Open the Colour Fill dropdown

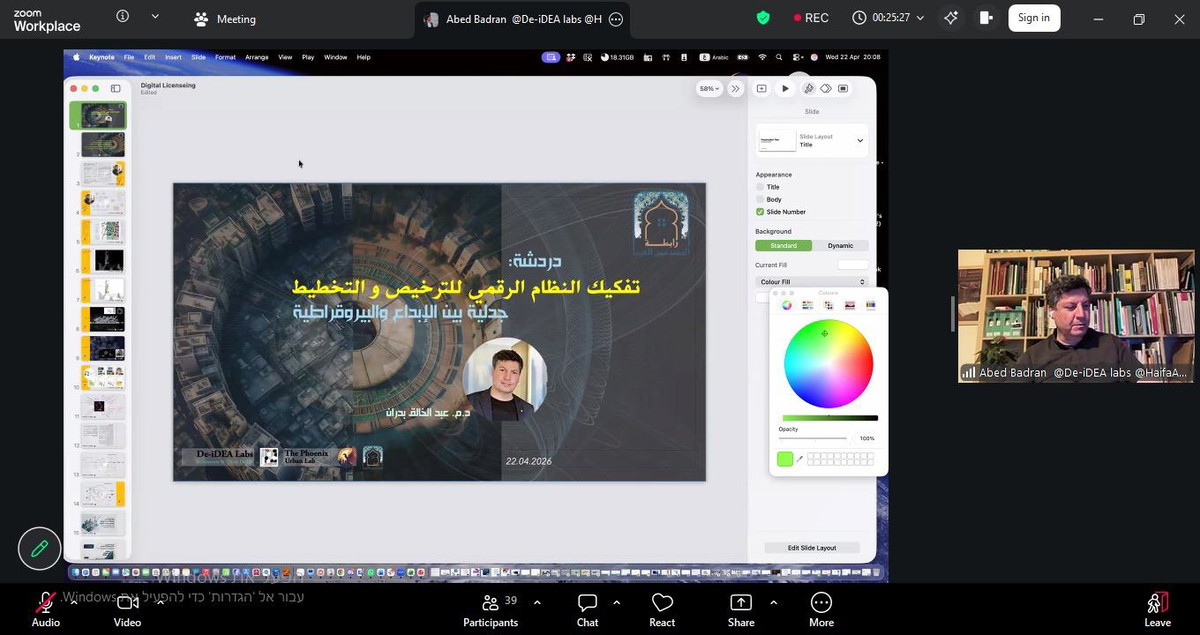(811, 282)
